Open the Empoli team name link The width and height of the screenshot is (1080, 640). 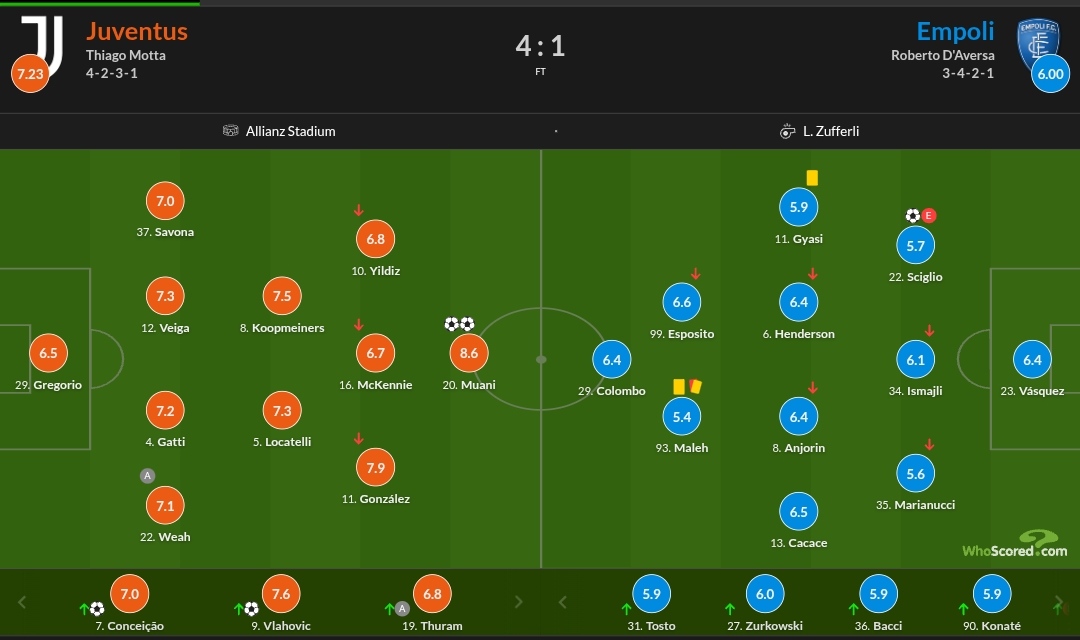coord(955,31)
